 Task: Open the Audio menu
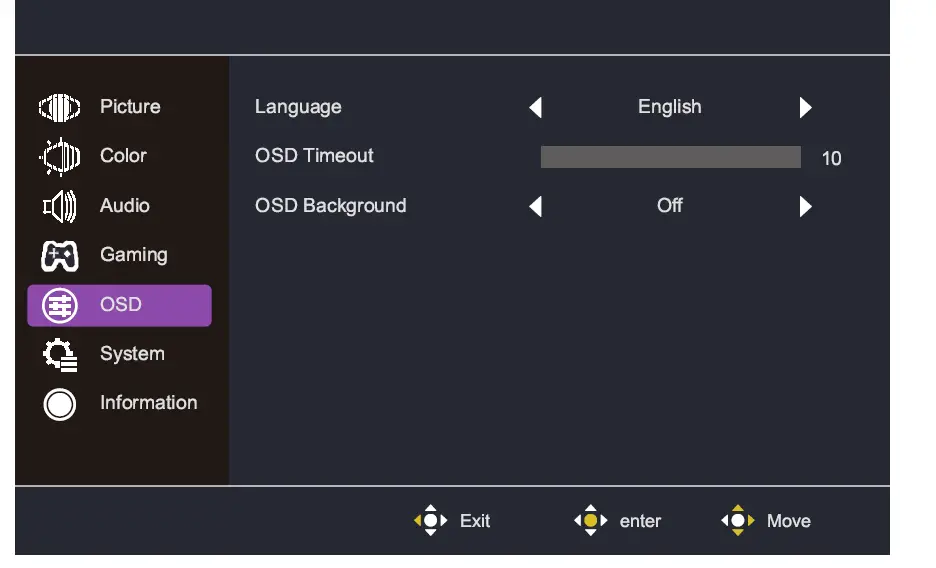[125, 206]
